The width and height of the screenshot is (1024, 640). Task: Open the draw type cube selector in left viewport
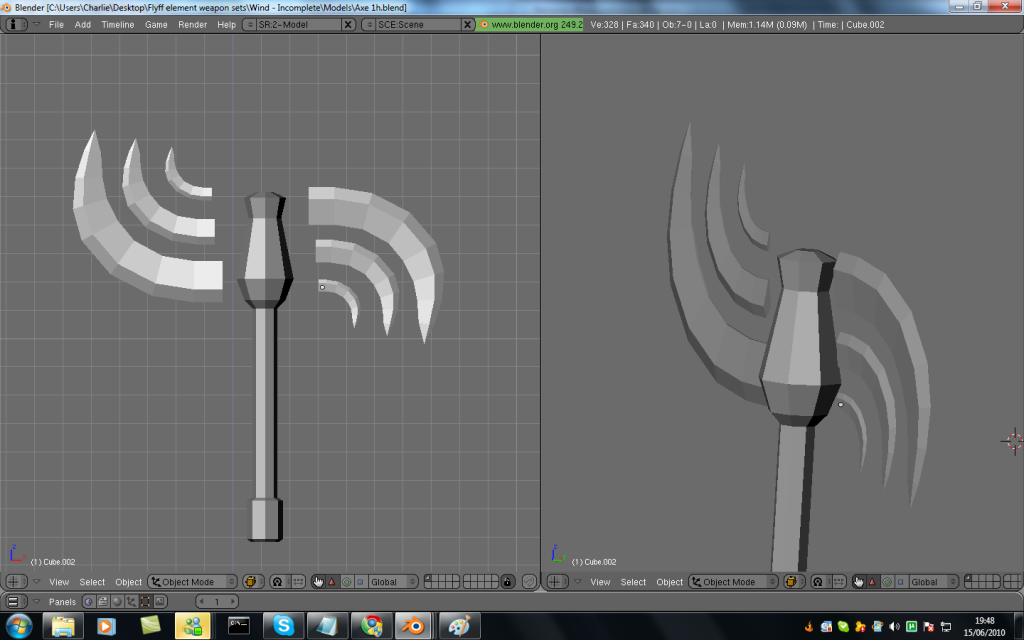(x=251, y=582)
